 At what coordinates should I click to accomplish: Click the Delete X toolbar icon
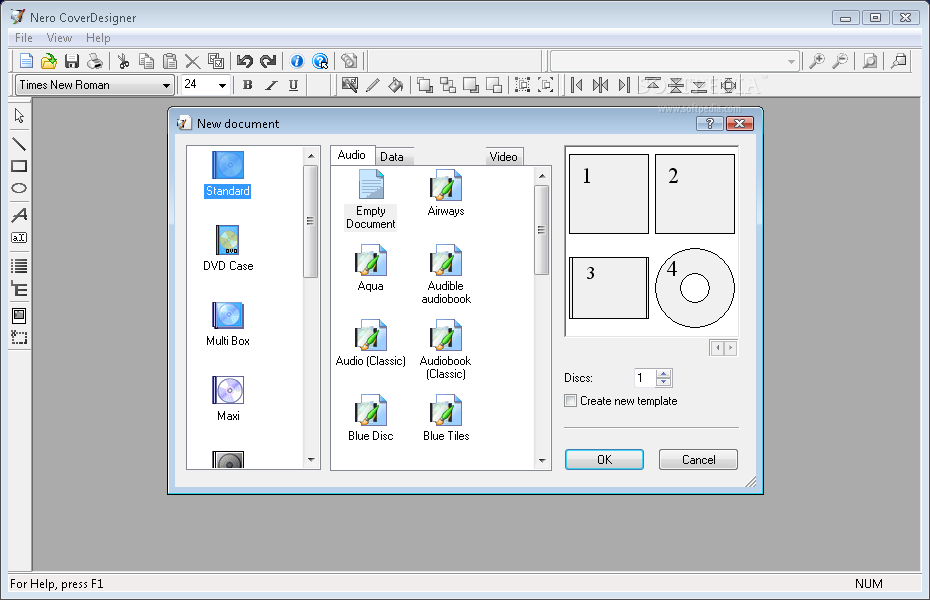click(192, 61)
